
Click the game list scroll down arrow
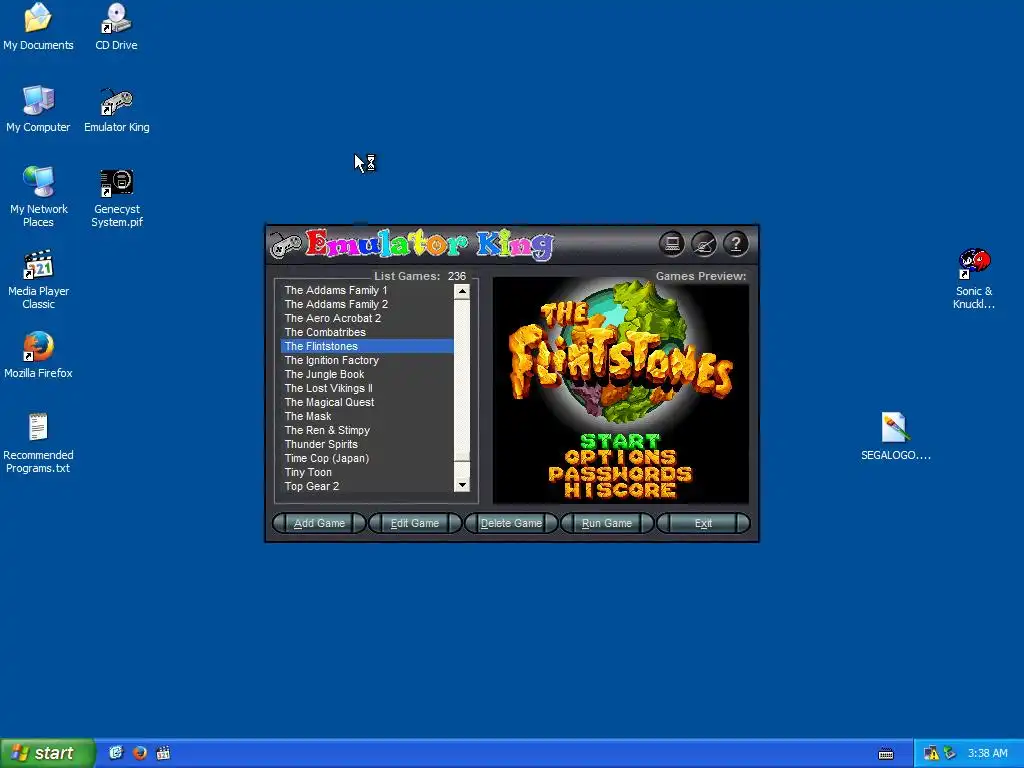[x=462, y=484]
